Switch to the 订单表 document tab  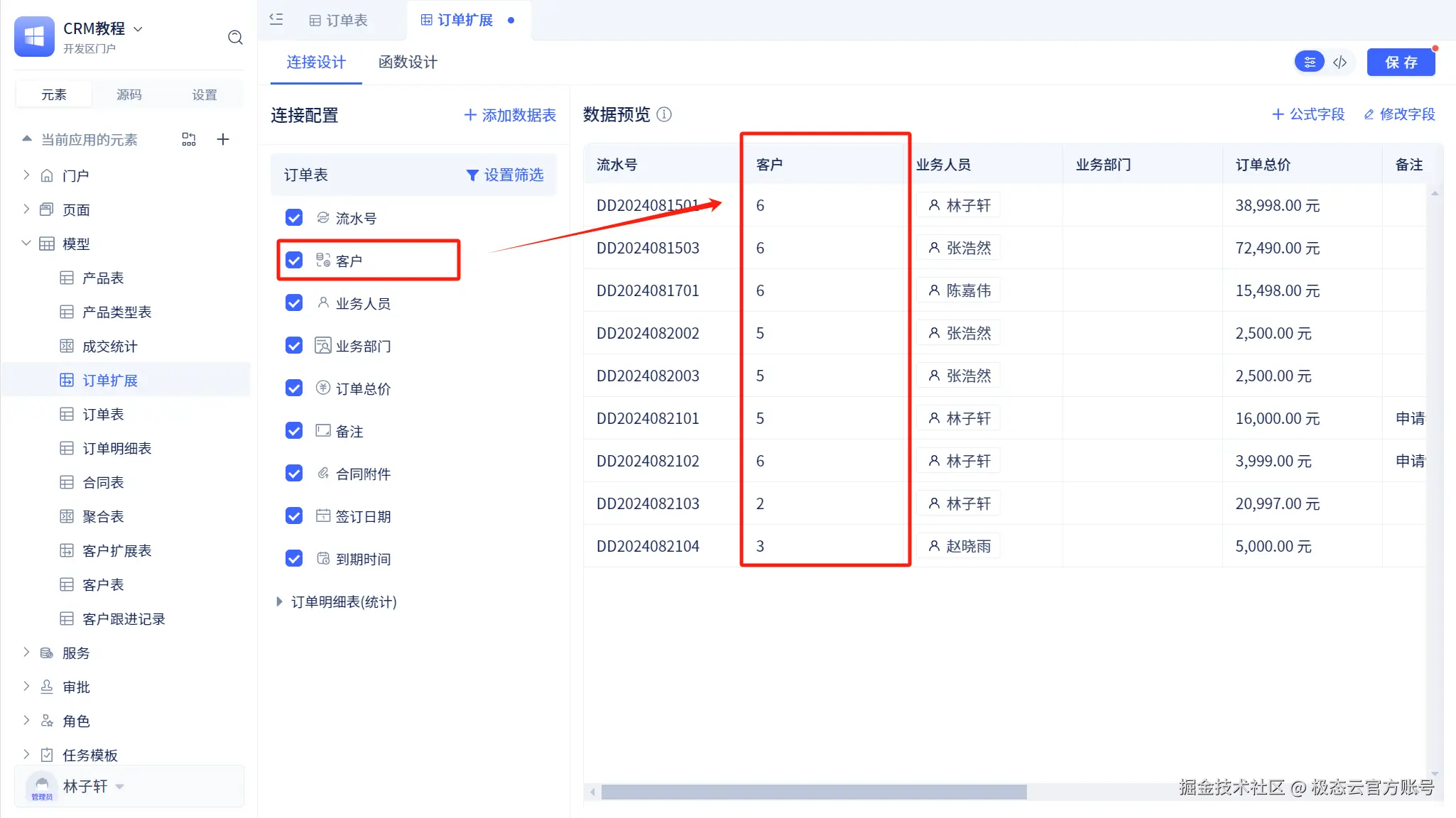tap(339, 20)
